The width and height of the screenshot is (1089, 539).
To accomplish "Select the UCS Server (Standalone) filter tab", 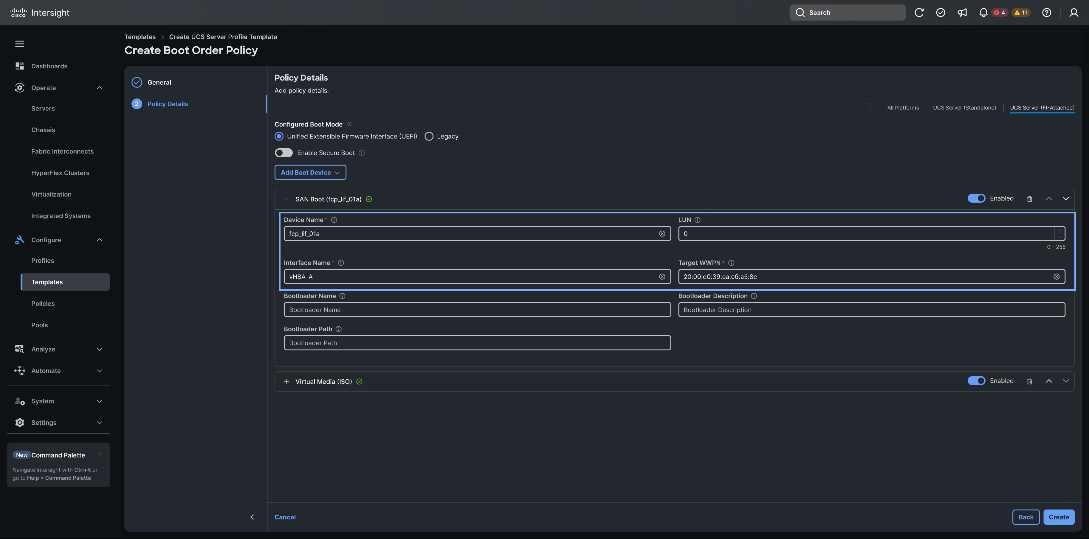I will 965,108.
